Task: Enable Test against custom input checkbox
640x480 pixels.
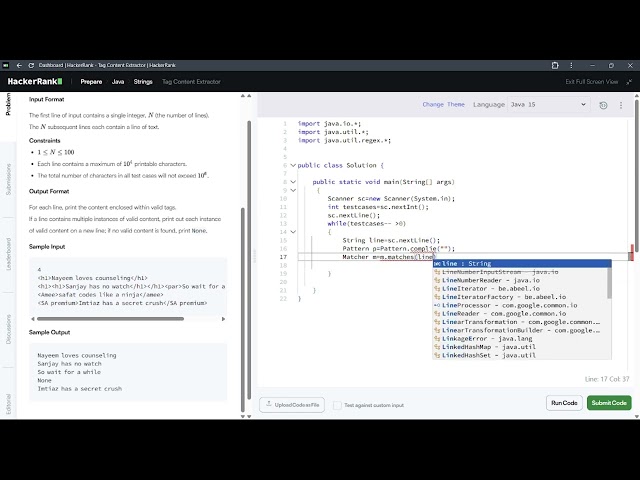Action: click(x=337, y=405)
